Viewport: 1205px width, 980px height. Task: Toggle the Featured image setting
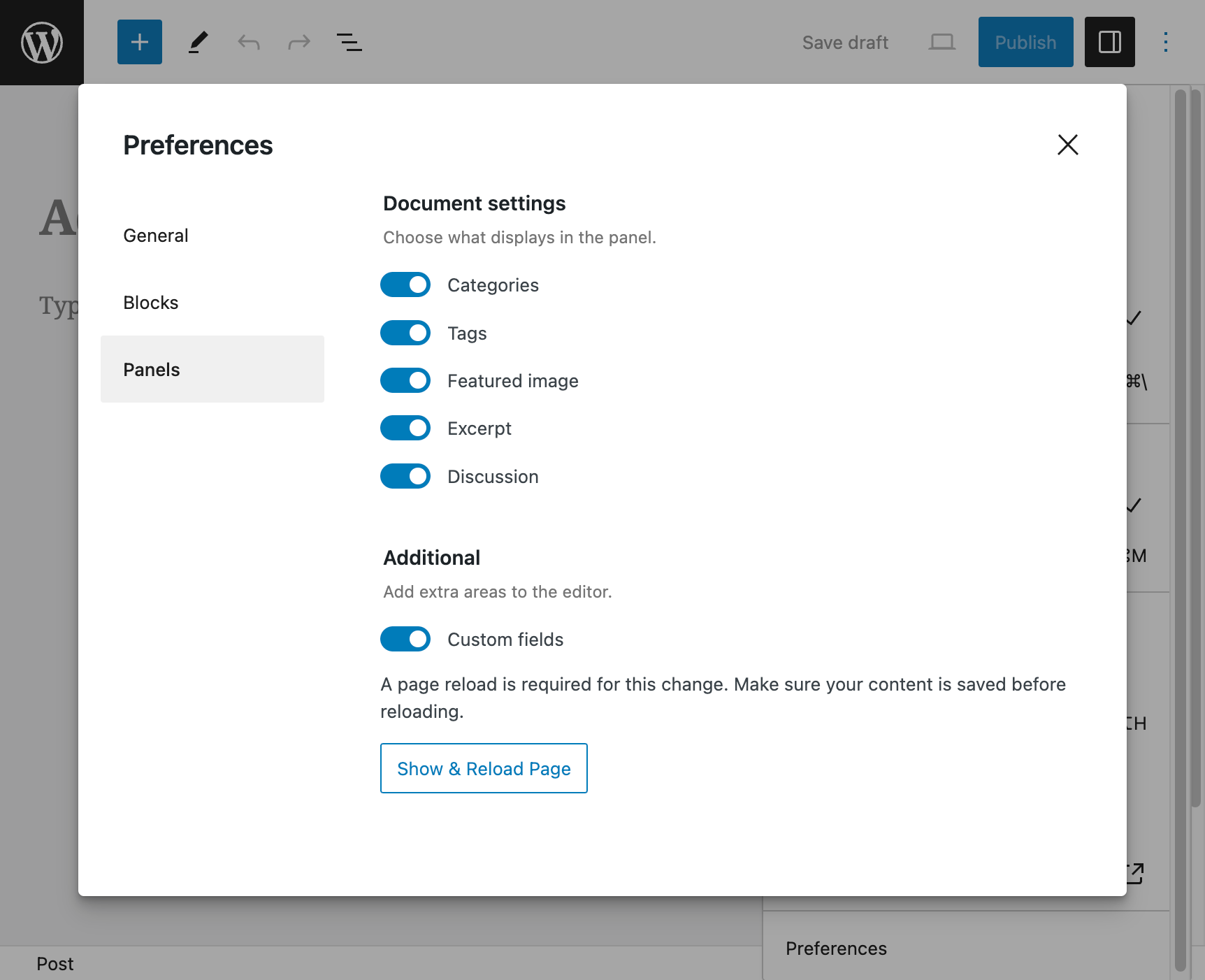click(405, 380)
